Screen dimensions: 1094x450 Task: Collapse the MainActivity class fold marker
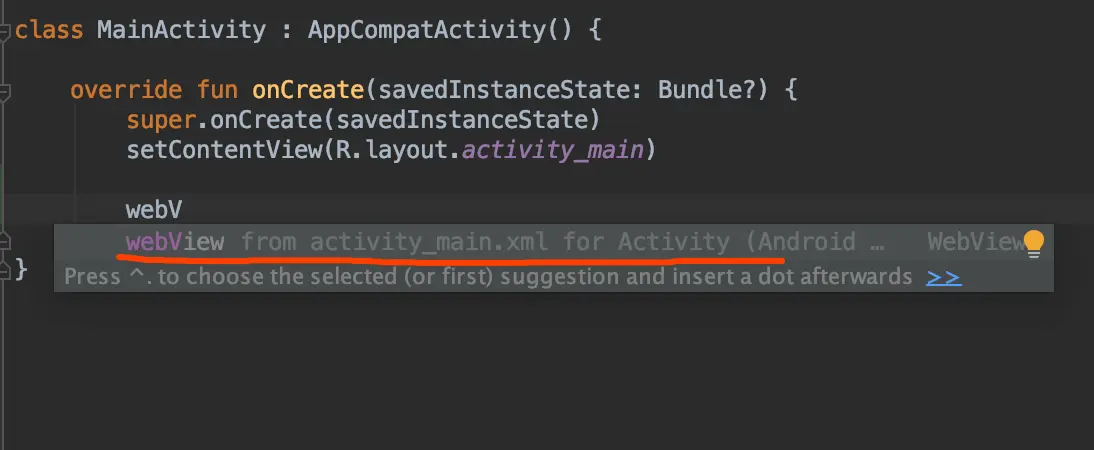[x=4, y=31]
